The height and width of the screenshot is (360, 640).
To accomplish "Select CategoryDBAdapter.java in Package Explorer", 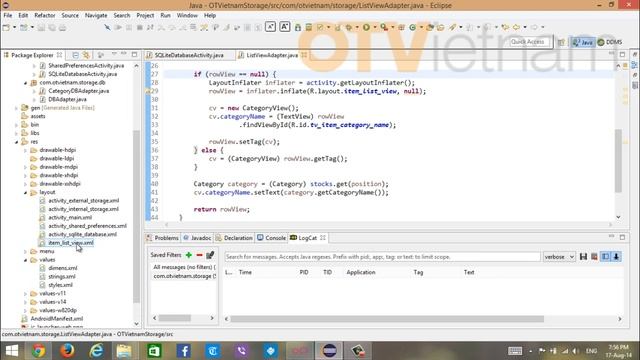I will [78, 91].
